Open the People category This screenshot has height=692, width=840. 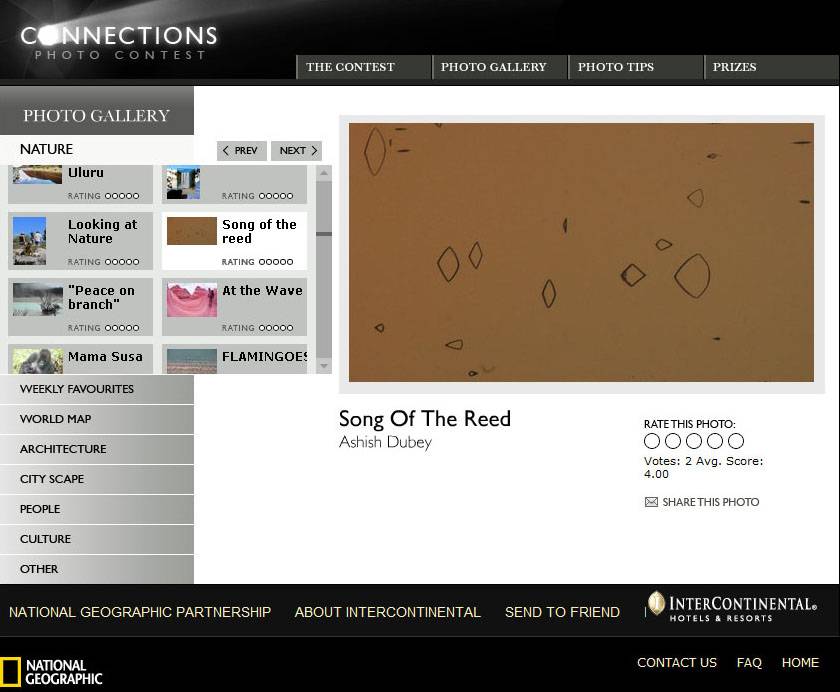click(97, 509)
